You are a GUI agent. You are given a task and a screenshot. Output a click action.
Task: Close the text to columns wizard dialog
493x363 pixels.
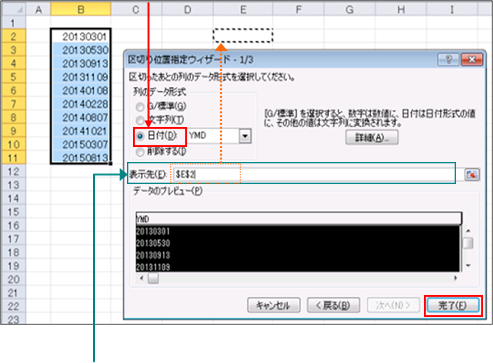tap(472, 60)
